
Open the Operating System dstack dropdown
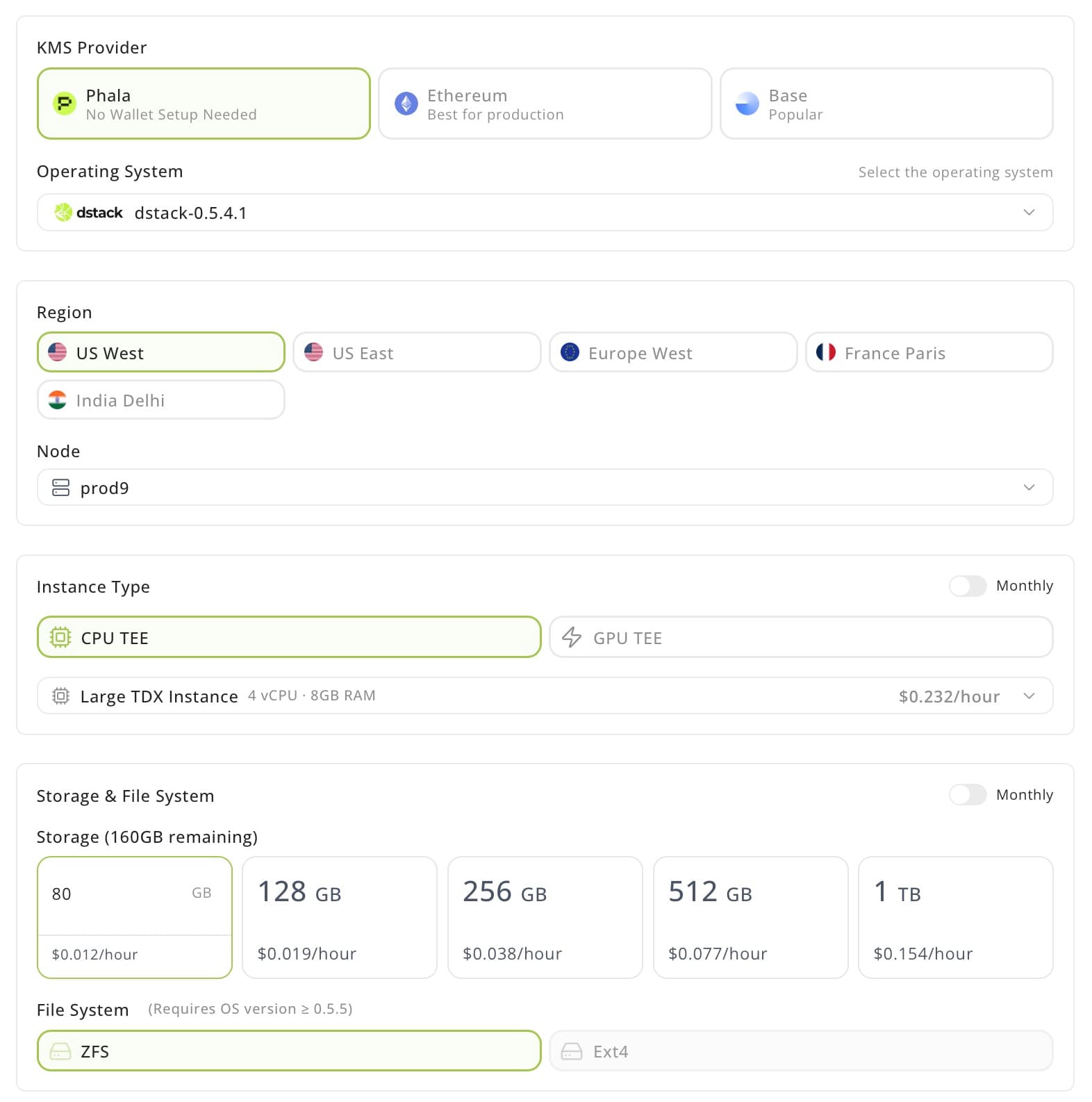[545, 213]
